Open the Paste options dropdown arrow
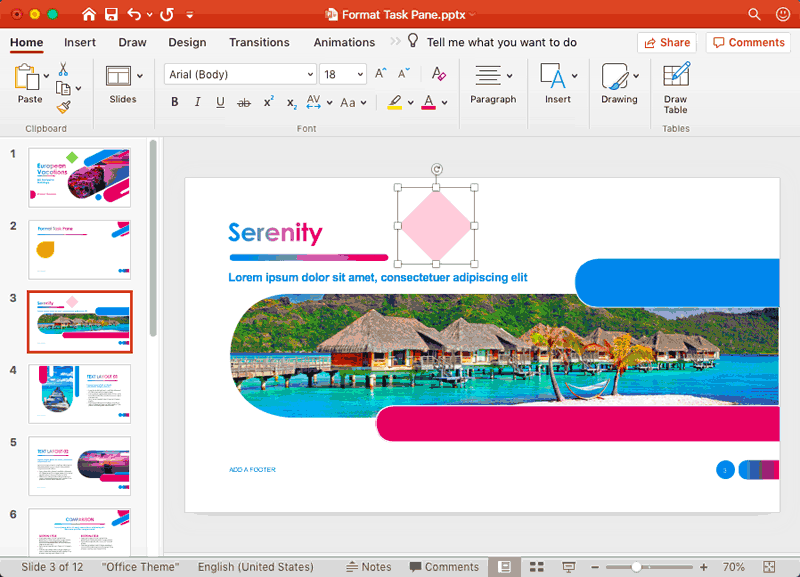The image size is (800, 577). click(x=46, y=75)
